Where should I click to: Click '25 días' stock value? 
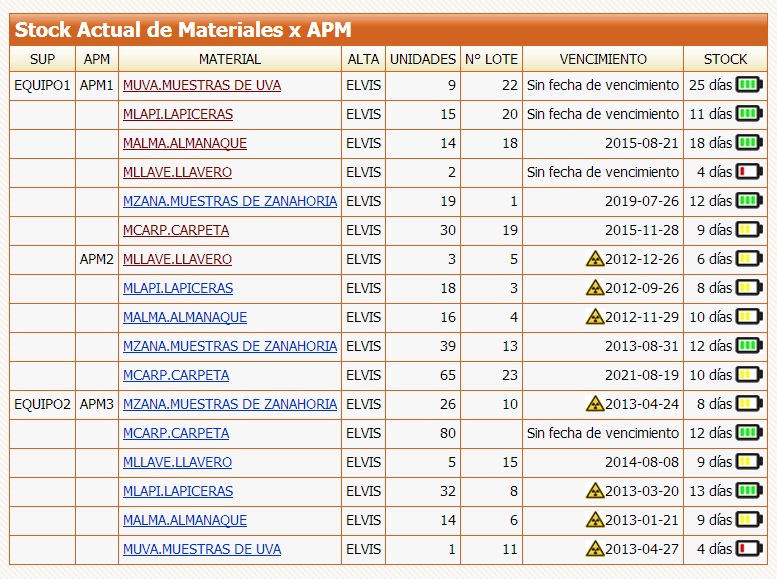[711, 85]
